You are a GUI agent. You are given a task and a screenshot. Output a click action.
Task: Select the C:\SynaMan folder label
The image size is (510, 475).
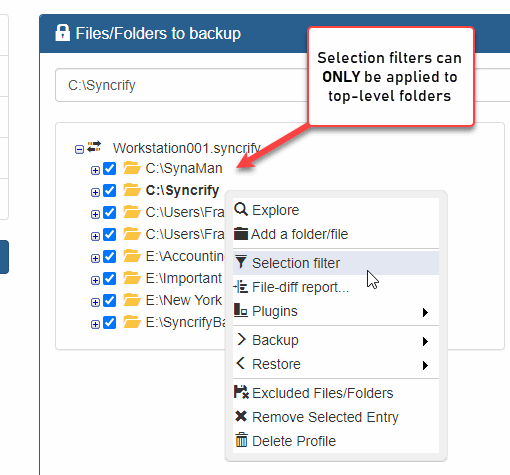pos(184,168)
